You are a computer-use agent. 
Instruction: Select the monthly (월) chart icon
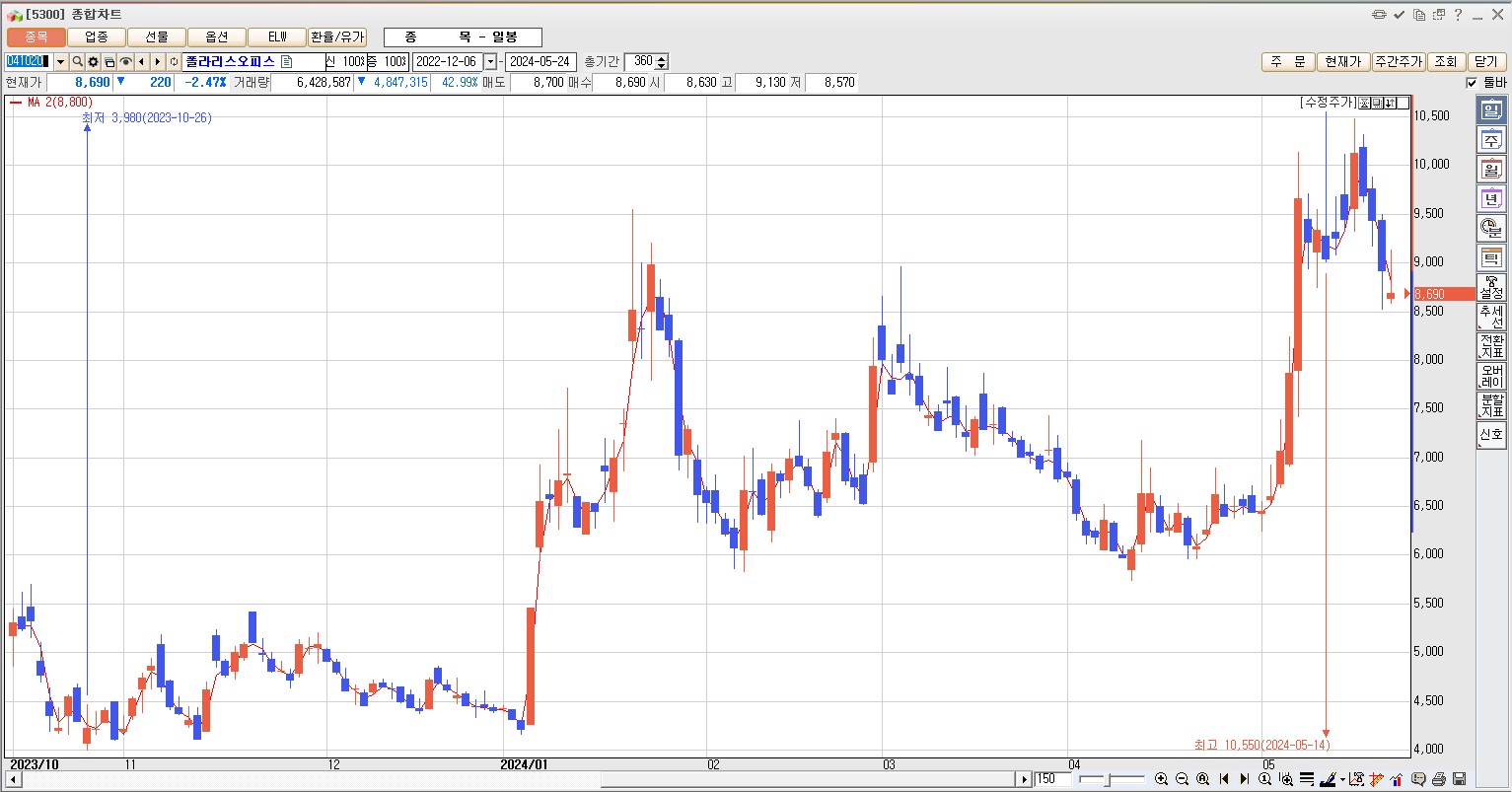pos(1490,171)
